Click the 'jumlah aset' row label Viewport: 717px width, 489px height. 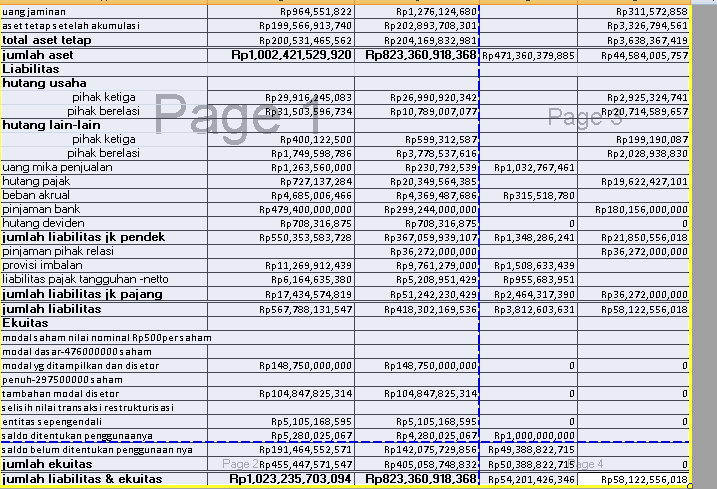(x=104, y=55)
